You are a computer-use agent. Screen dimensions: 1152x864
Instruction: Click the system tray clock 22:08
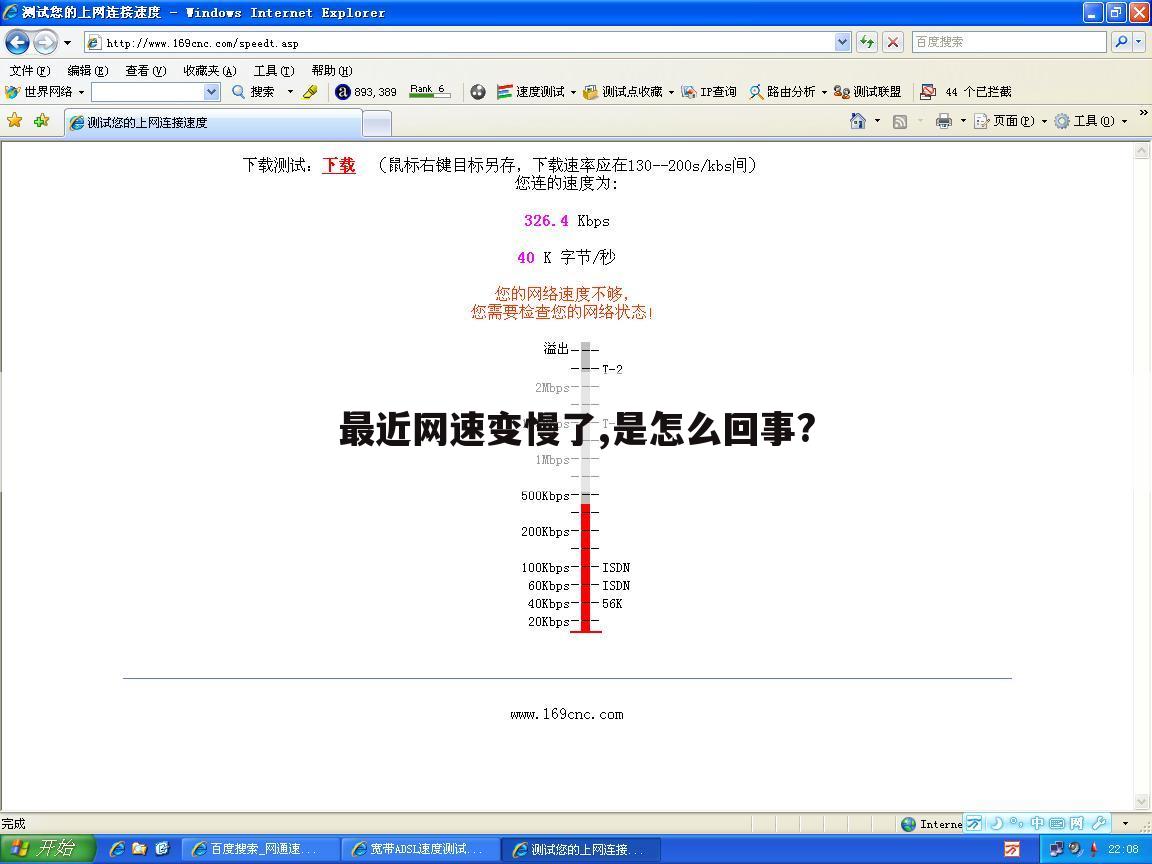[1124, 849]
